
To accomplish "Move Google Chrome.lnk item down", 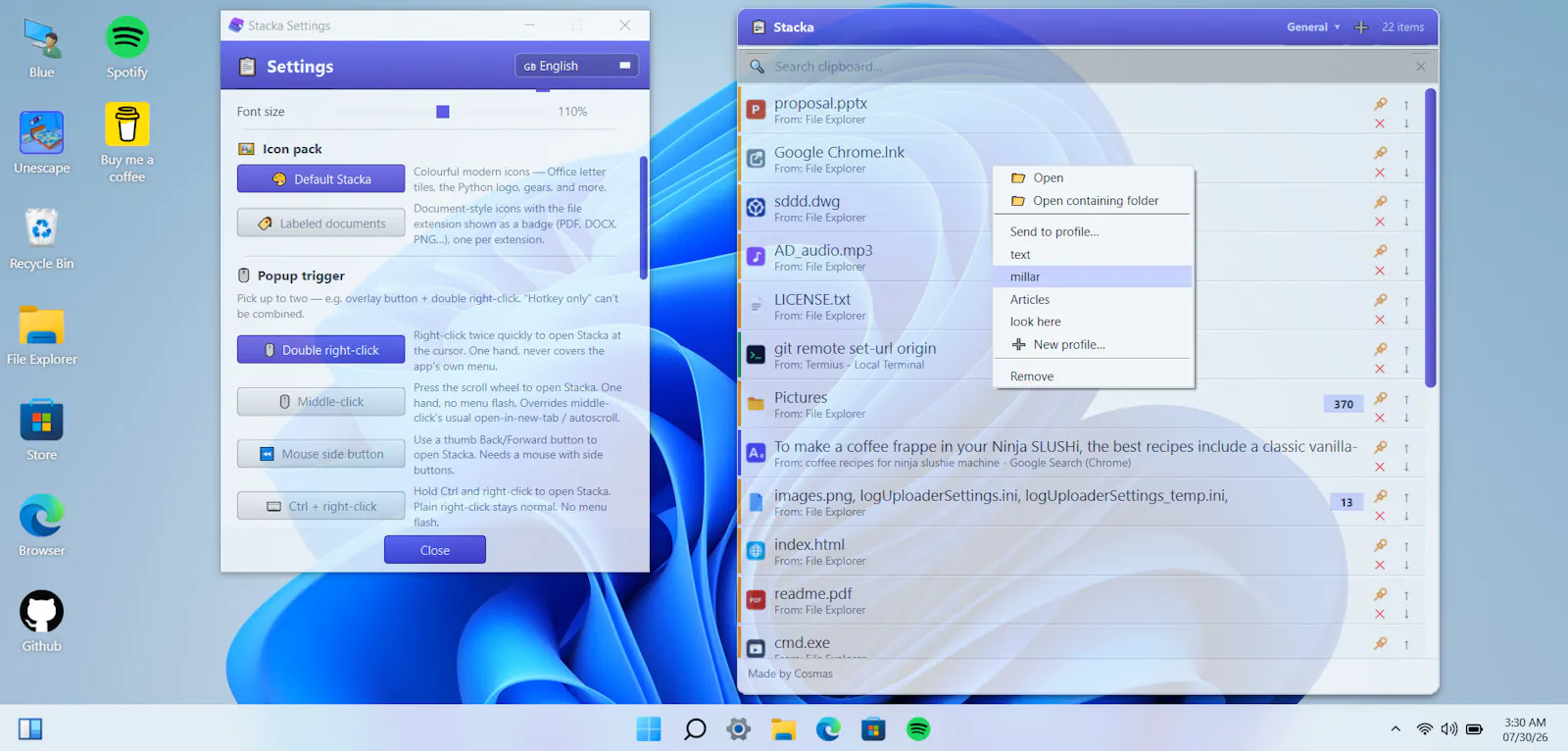I will pos(1406,173).
